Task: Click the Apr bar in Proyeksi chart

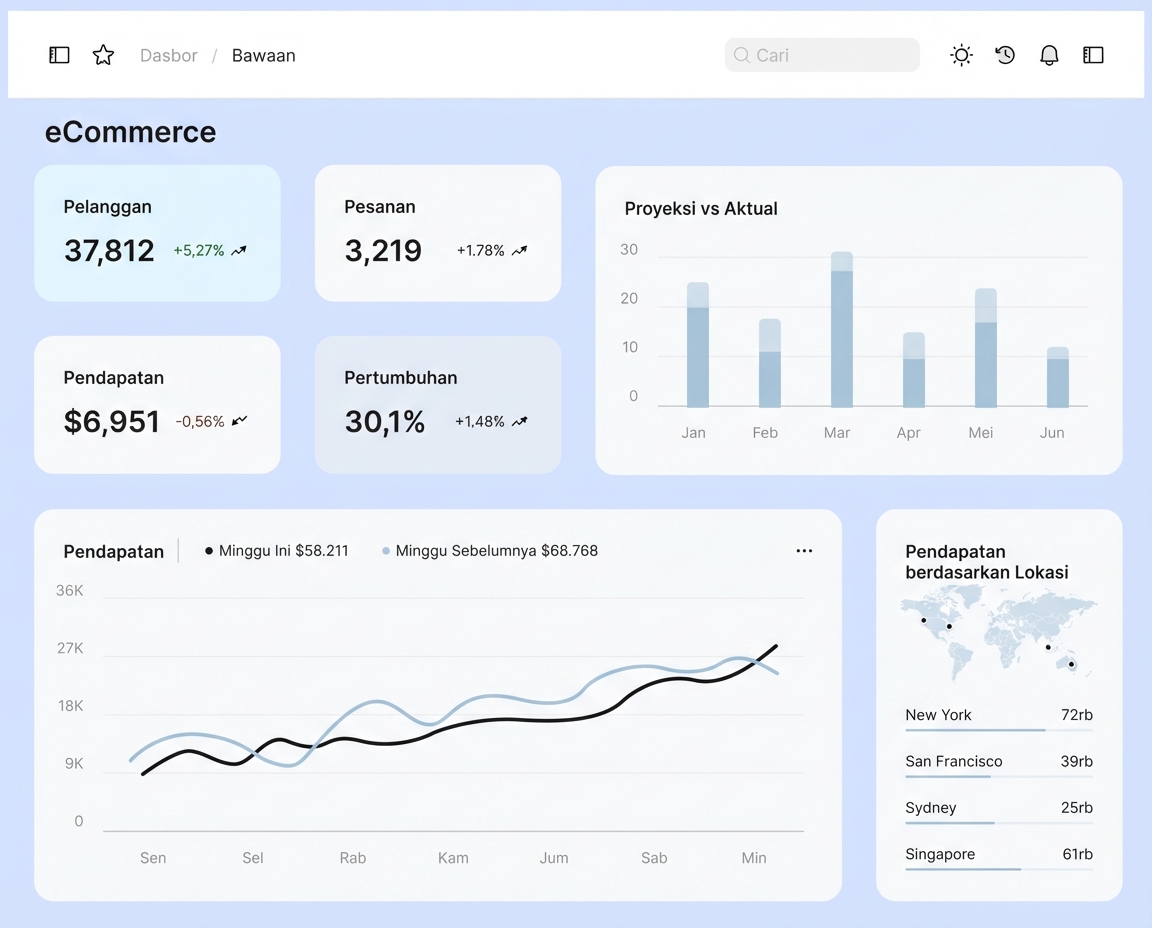Action: [x=914, y=370]
